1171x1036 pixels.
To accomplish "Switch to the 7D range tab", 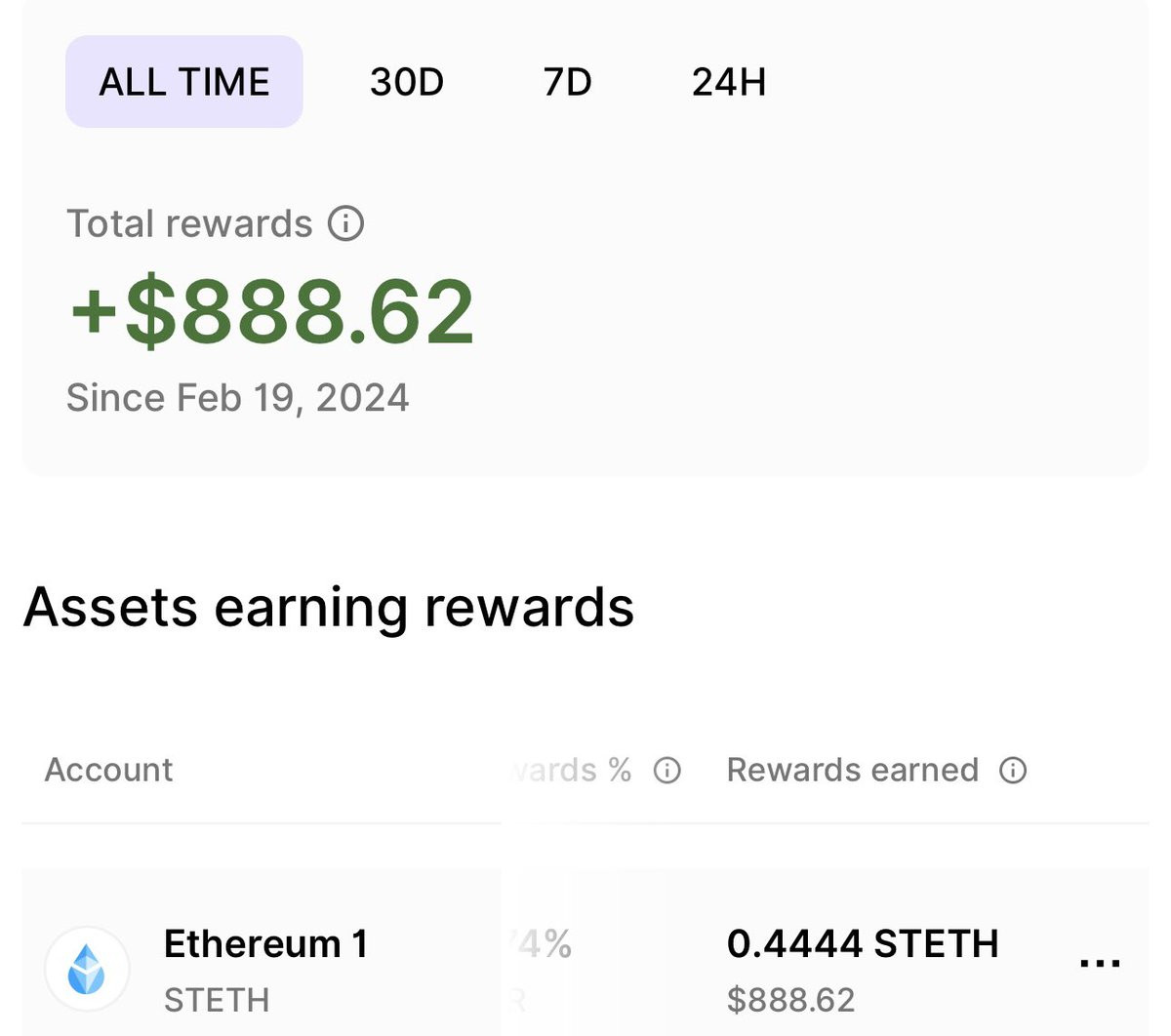I will click(567, 82).
